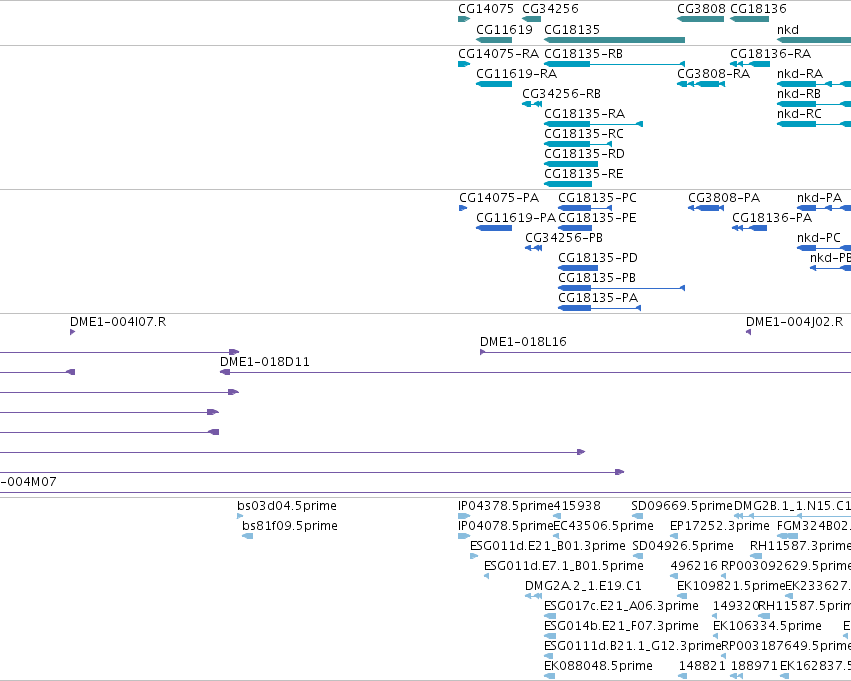Viewport: 851px width, 681px height.
Task: Select EST SD04926.5prime
Action: click(x=683, y=546)
